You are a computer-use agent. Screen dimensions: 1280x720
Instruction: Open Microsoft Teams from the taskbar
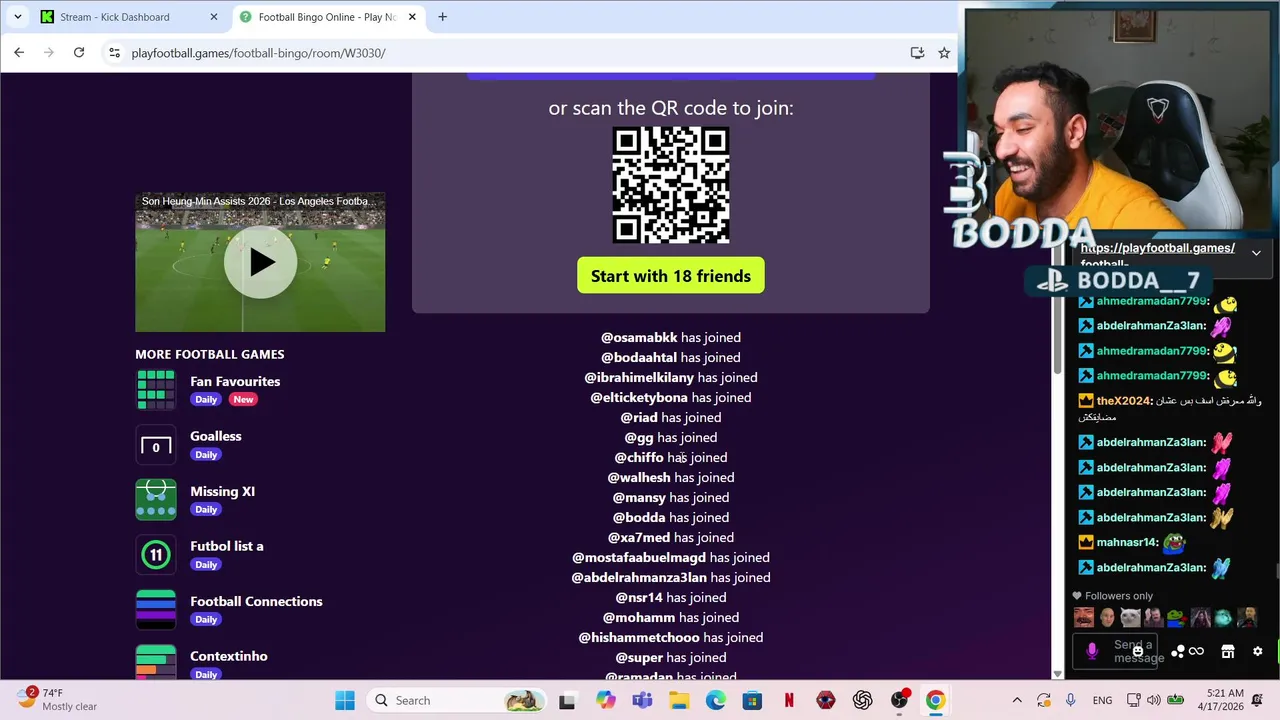(x=642, y=700)
